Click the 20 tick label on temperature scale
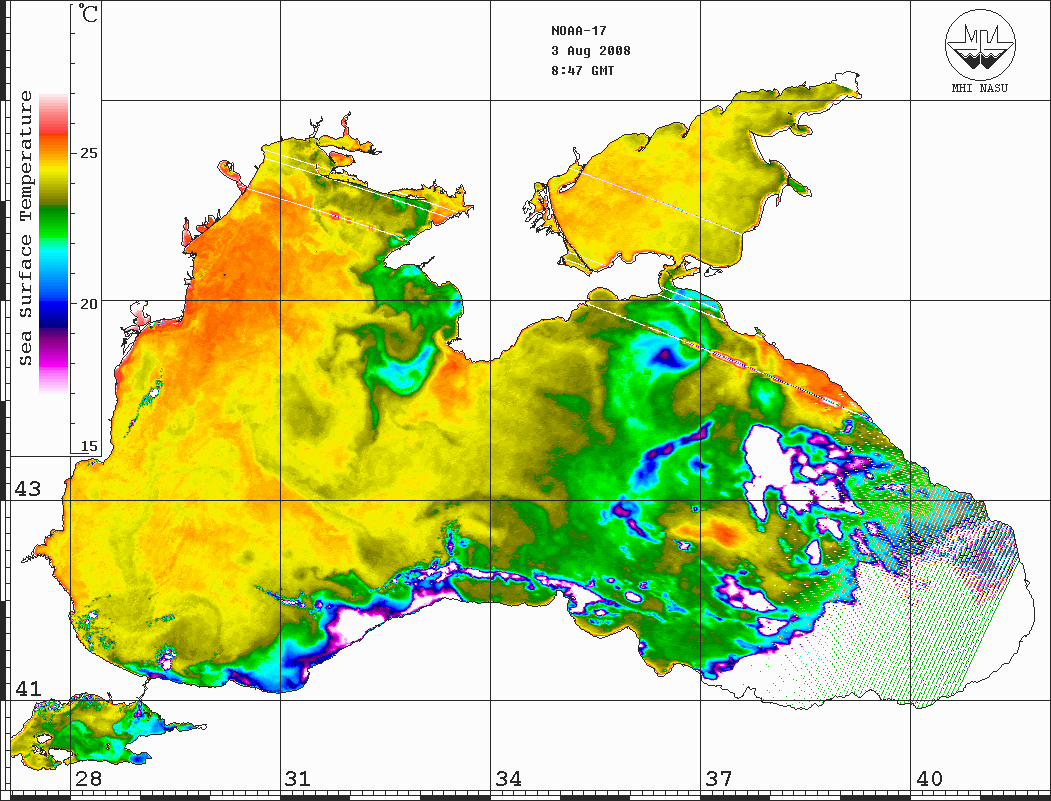 [88, 304]
